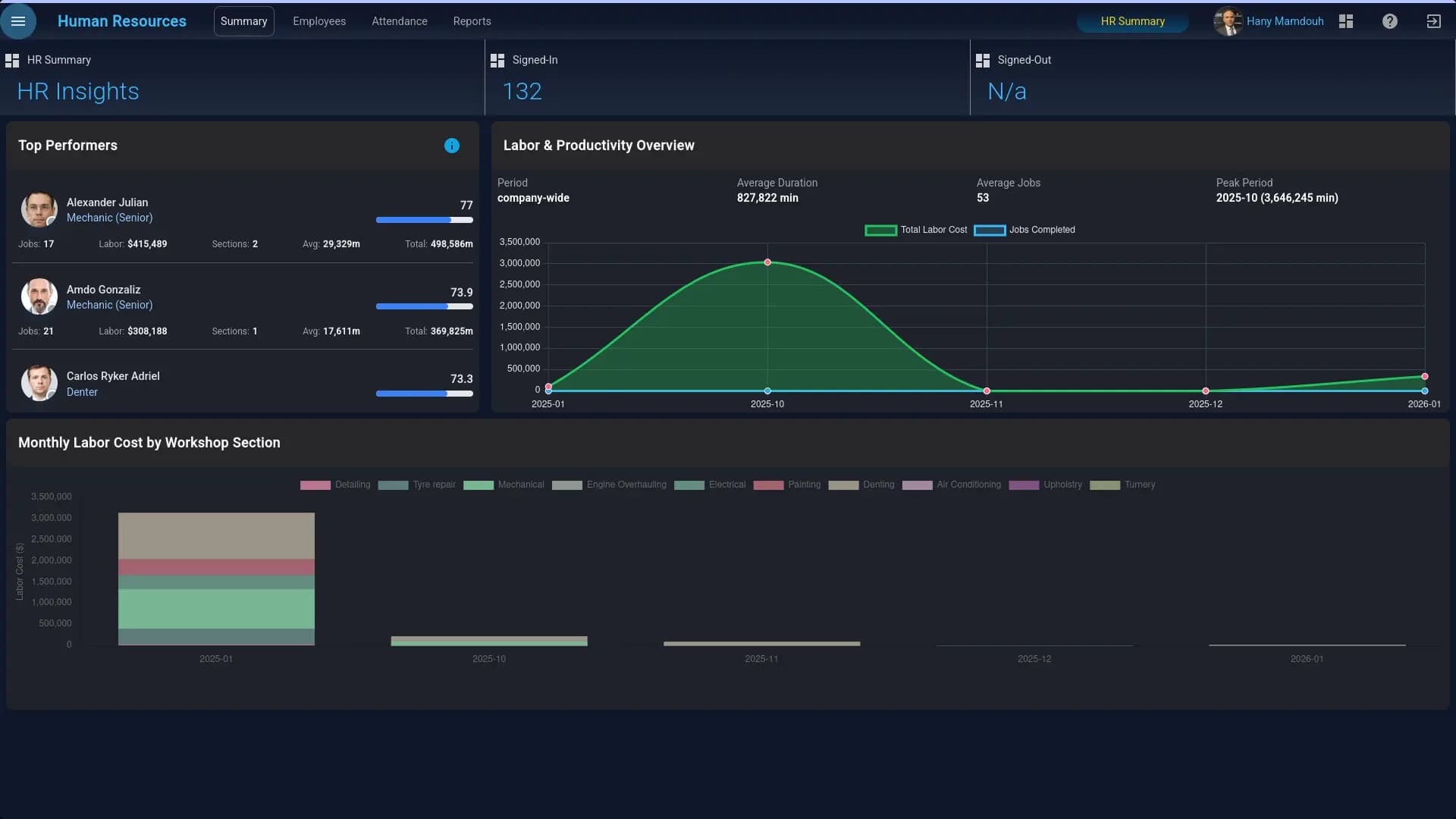Image resolution: width=1456 pixels, height=819 pixels.
Task: Toggle the Jobs Completed legend
Action: point(1025,230)
